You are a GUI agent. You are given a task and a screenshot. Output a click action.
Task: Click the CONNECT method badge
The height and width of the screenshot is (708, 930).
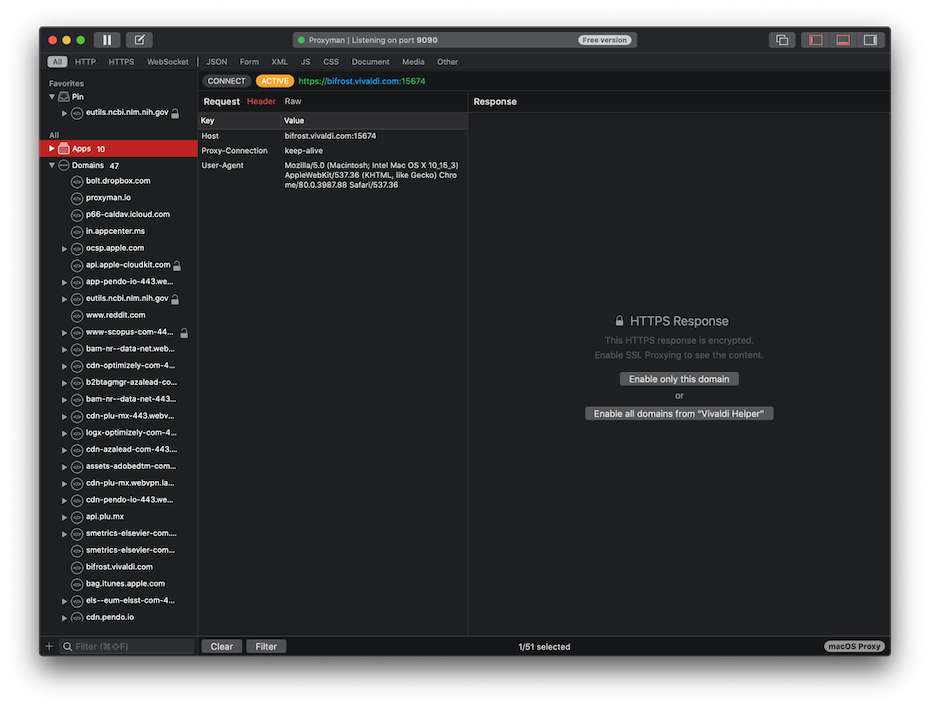click(x=226, y=81)
